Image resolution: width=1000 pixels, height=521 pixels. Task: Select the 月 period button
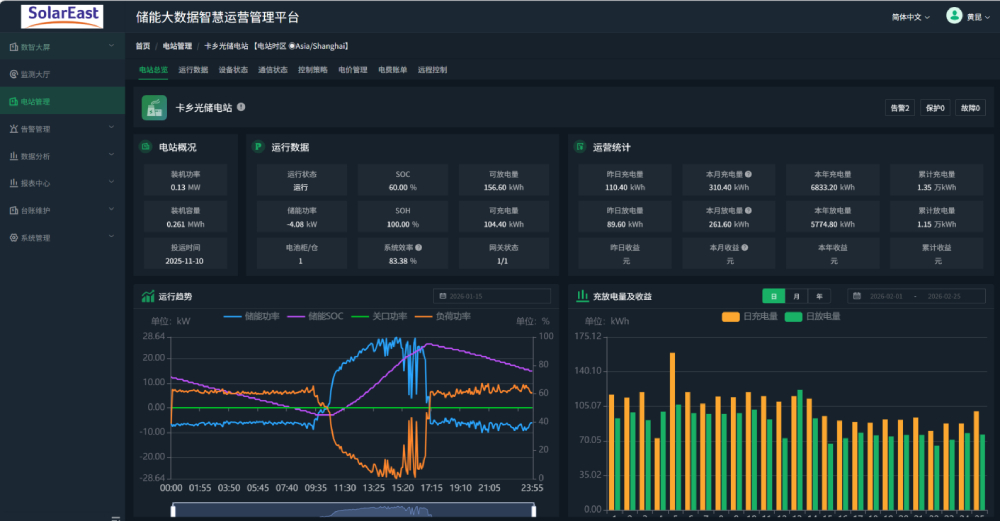796,296
